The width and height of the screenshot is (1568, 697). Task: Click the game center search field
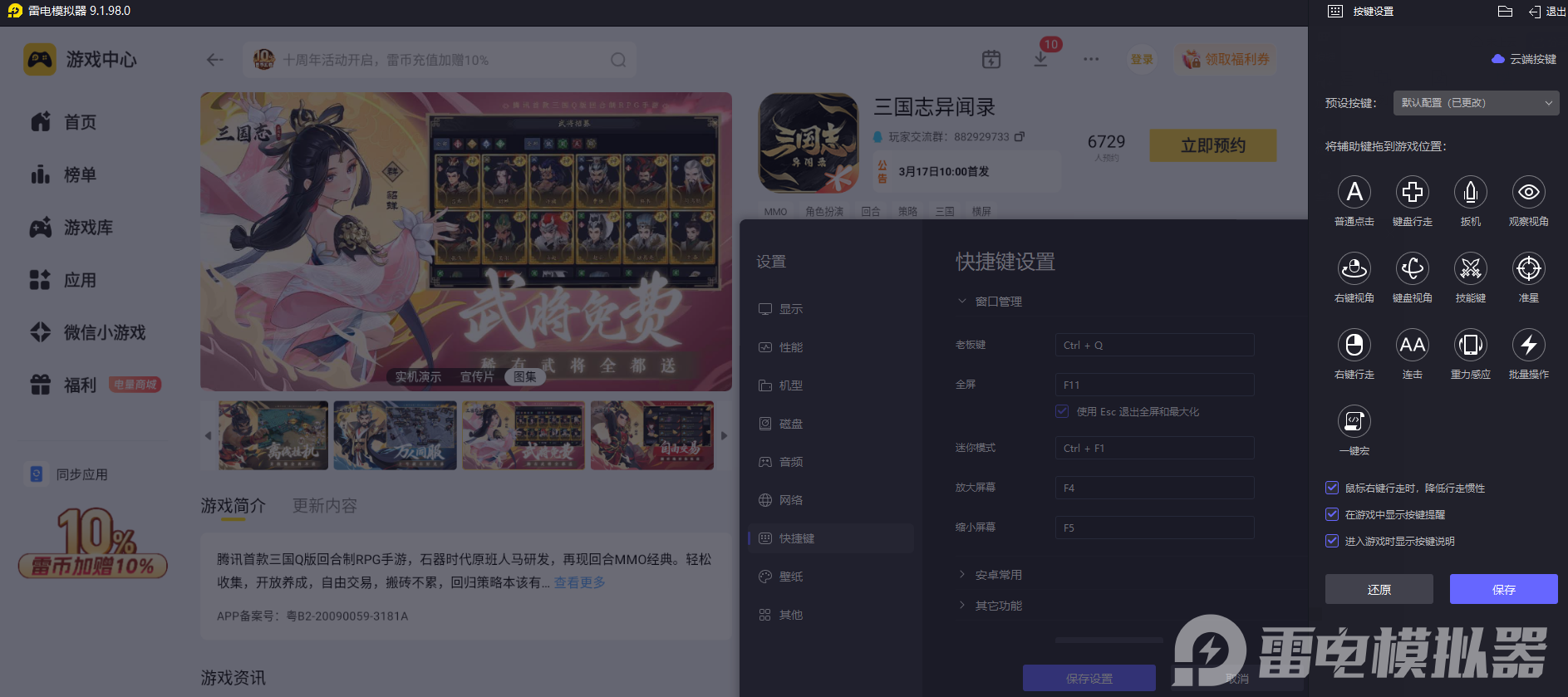[x=440, y=60]
